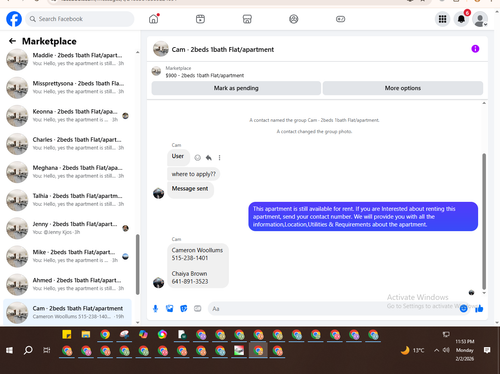Image resolution: width=500 pixels, height=374 pixels.
Task: Click the chat thread scrollbar thumb
Action: click(x=484, y=221)
